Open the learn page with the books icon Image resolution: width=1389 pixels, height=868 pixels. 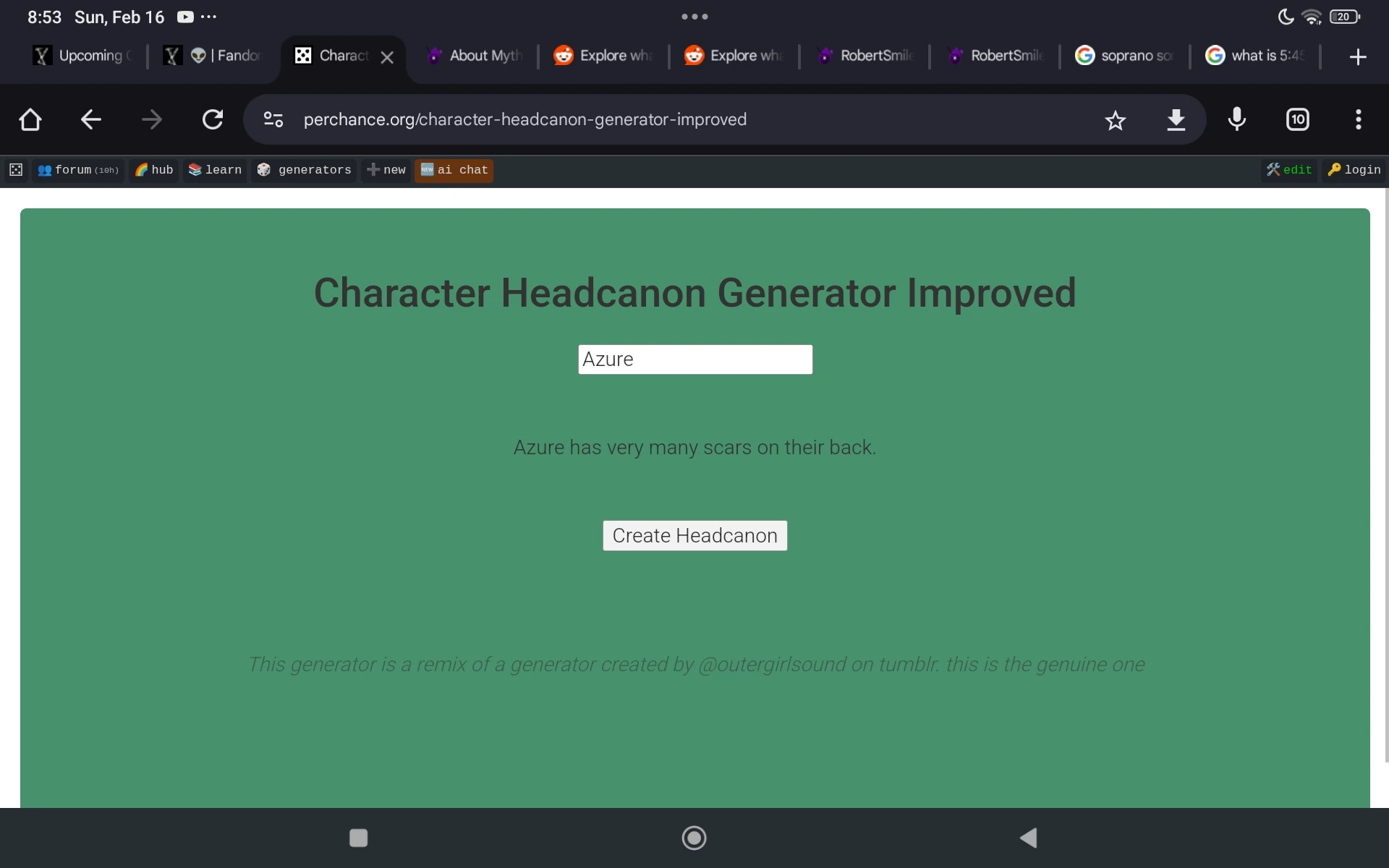coord(214,170)
